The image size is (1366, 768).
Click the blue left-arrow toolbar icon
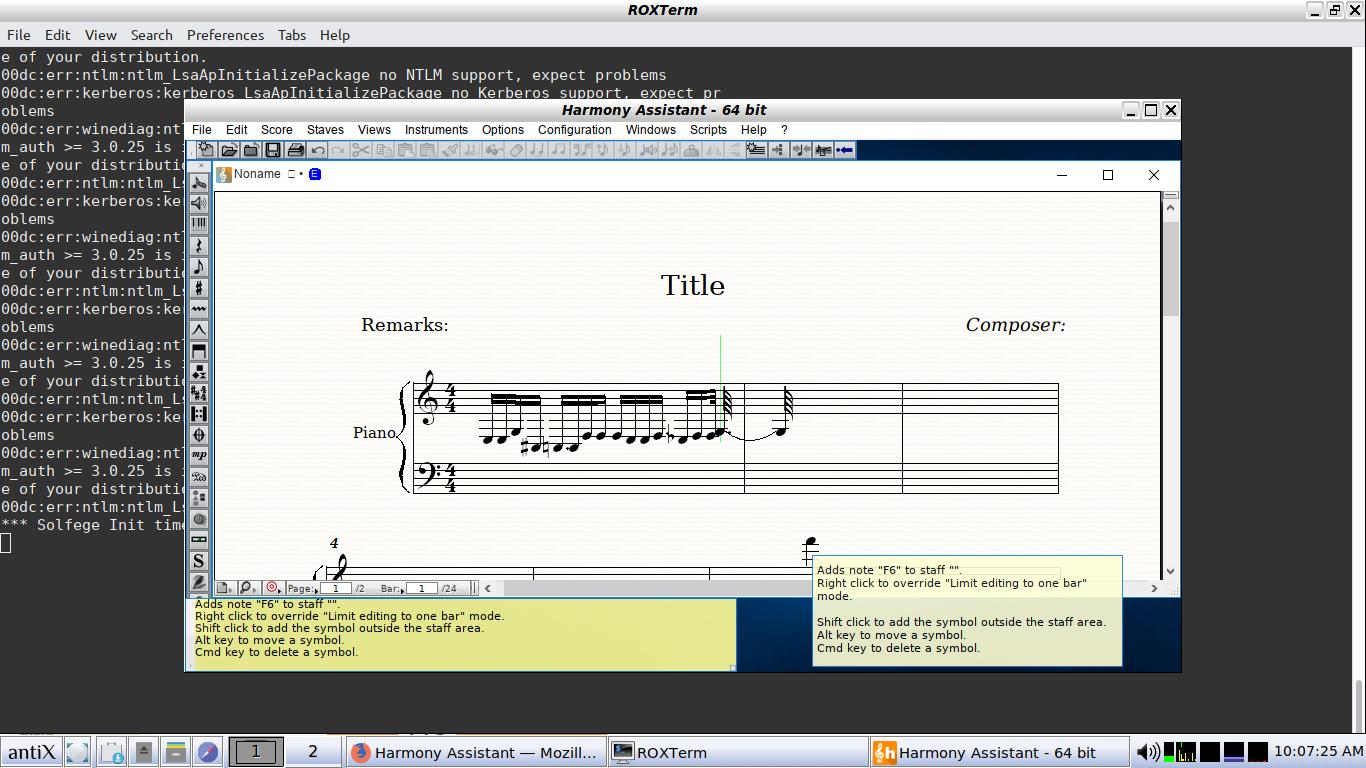point(845,150)
